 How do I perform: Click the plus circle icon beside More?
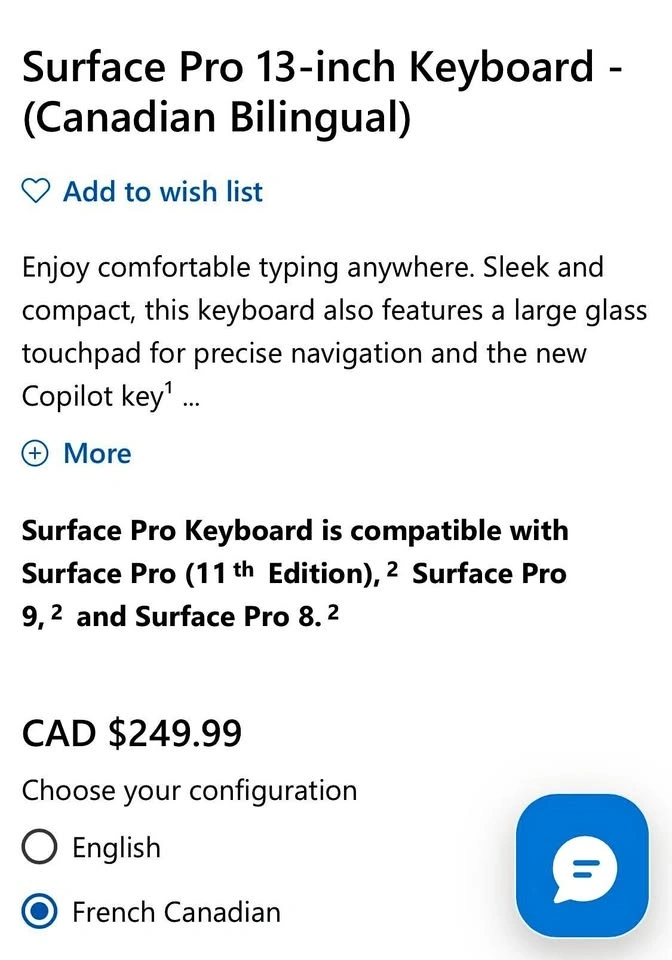36,453
